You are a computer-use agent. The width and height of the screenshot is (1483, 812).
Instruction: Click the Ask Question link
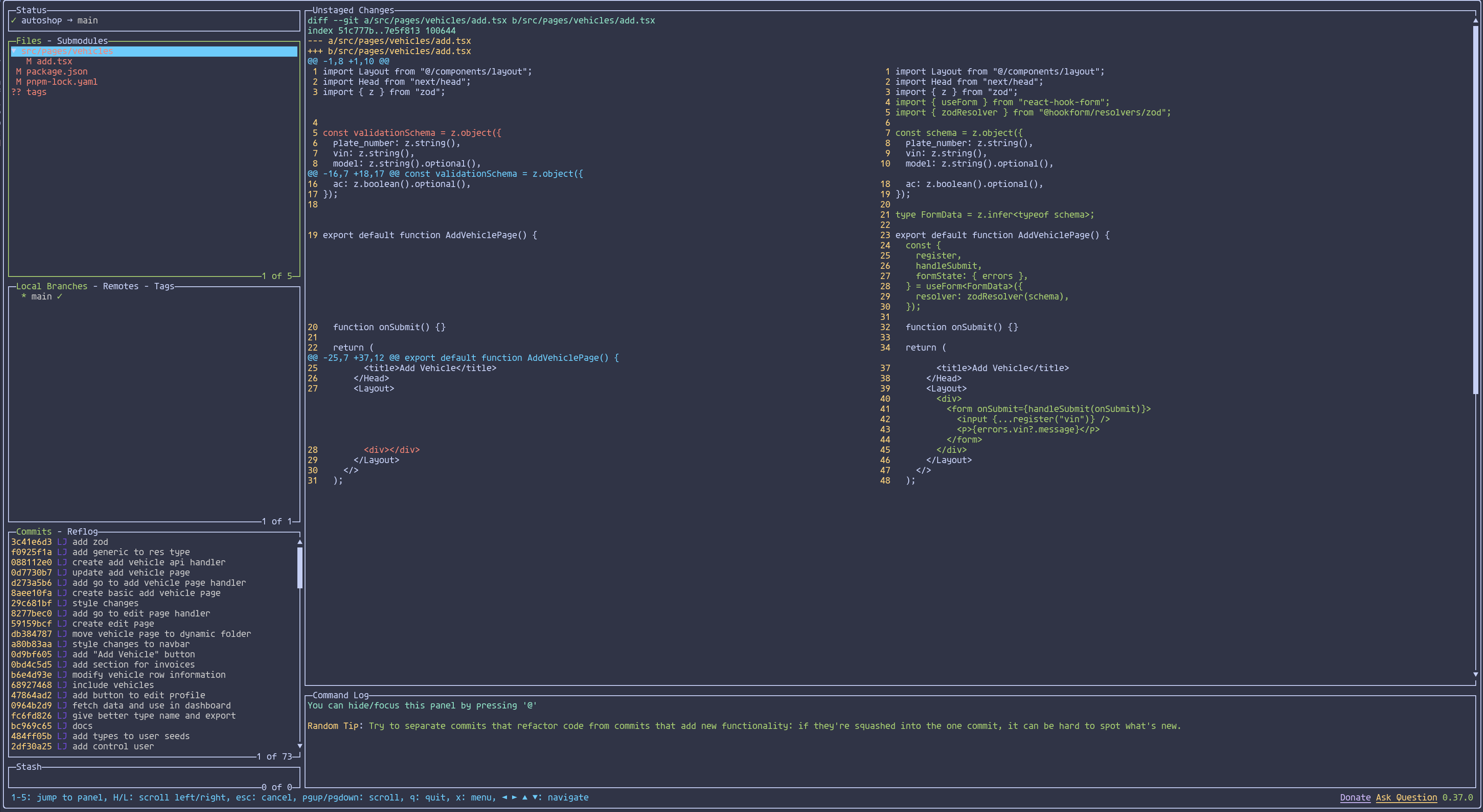(1406, 798)
